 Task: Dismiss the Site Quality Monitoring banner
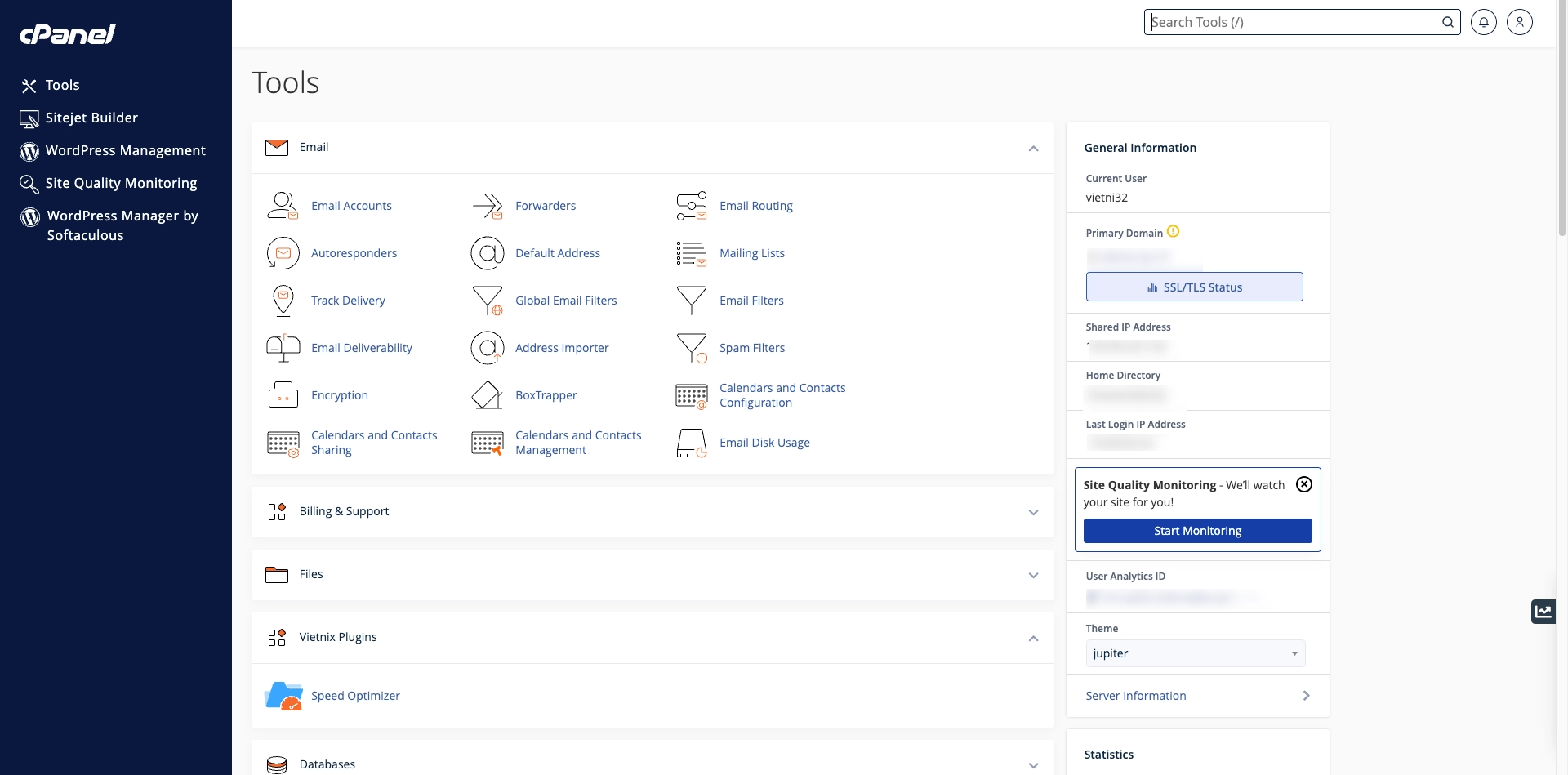(x=1303, y=484)
